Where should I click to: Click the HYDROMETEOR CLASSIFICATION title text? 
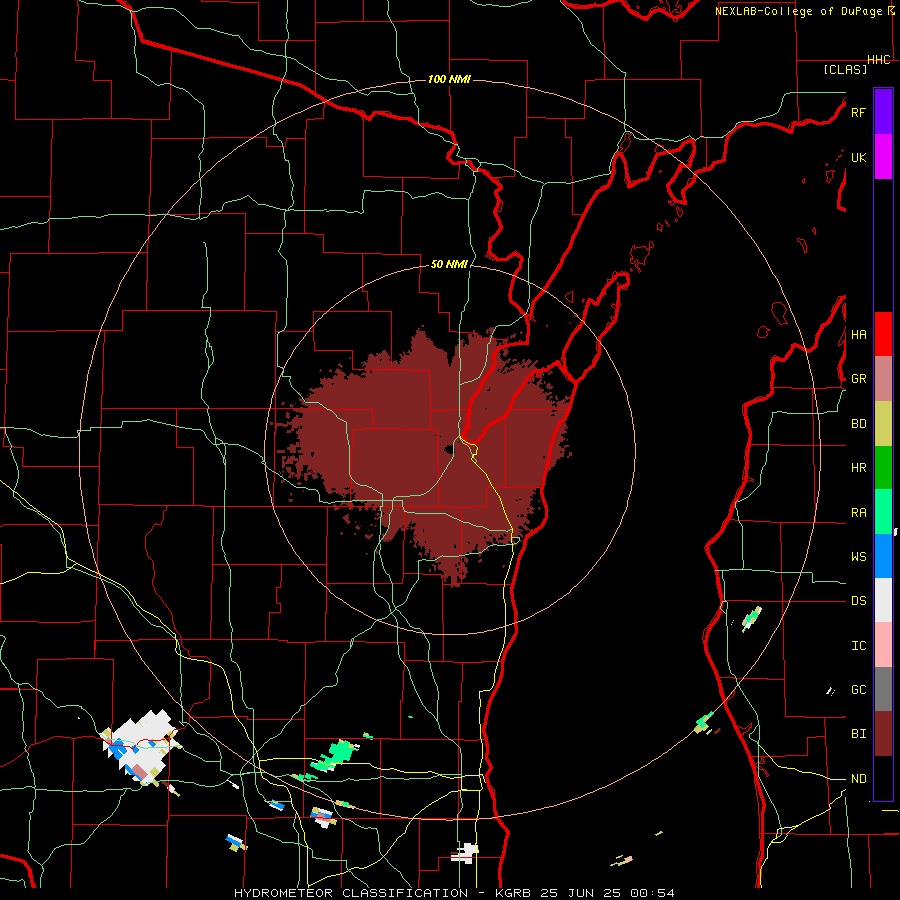point(351,893)
